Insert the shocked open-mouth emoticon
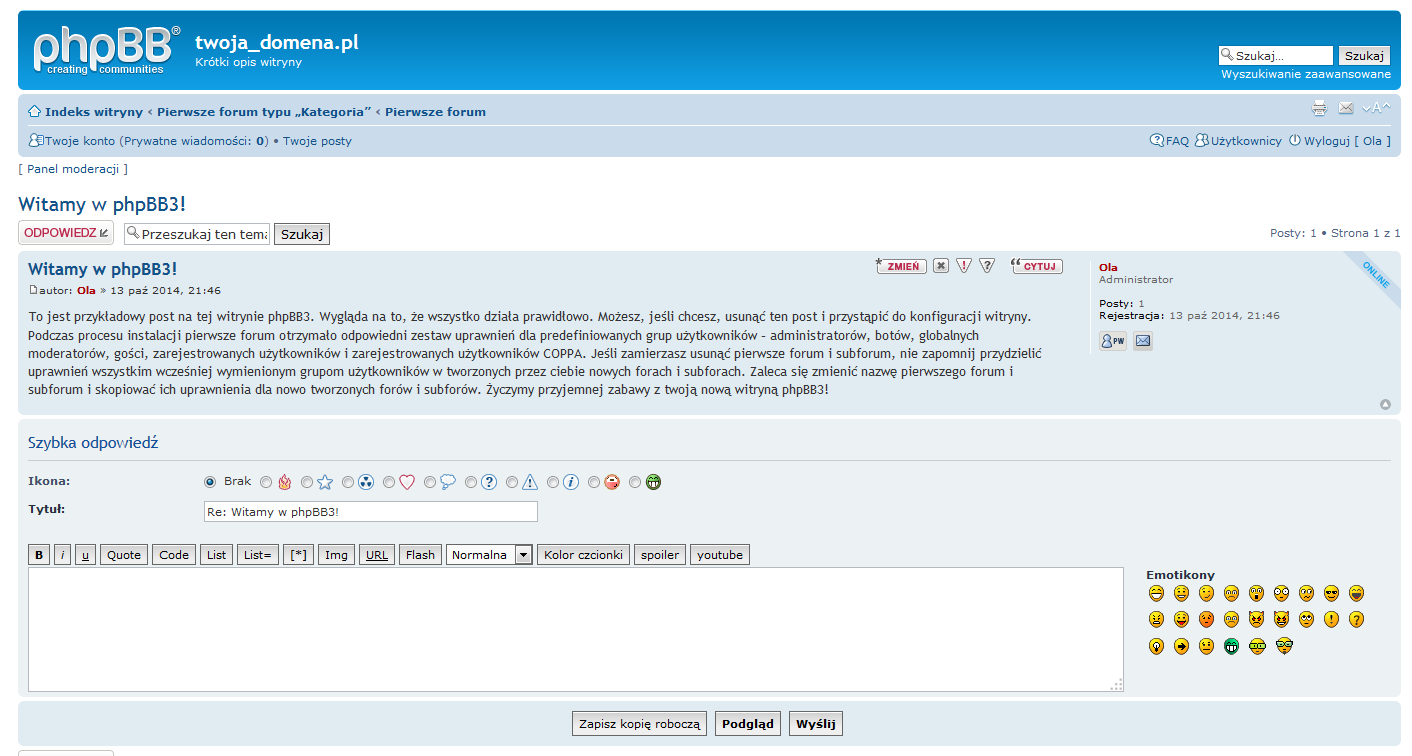This screenshot has height=756, width=1412. (x=1257, y=593)
